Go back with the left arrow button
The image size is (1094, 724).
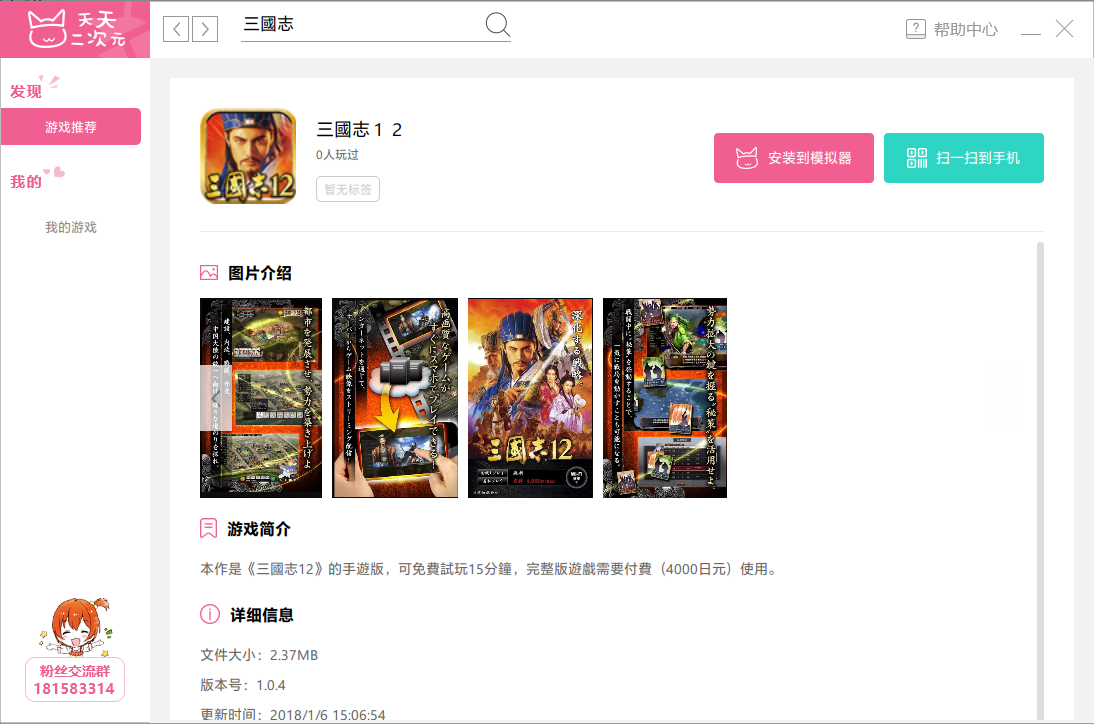coord(176,29)
